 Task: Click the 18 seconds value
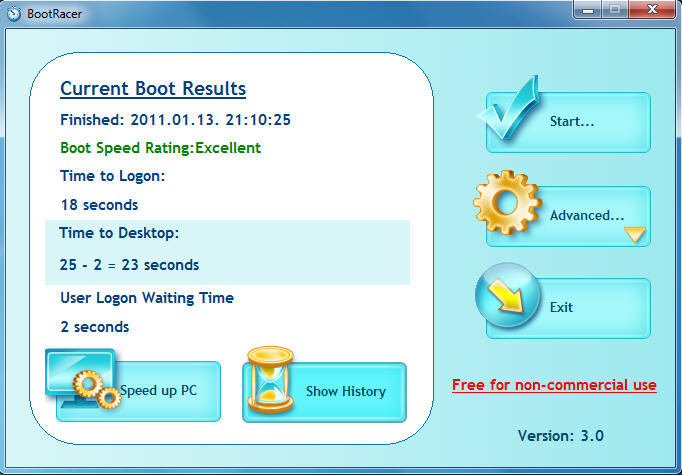coord(99,205)
